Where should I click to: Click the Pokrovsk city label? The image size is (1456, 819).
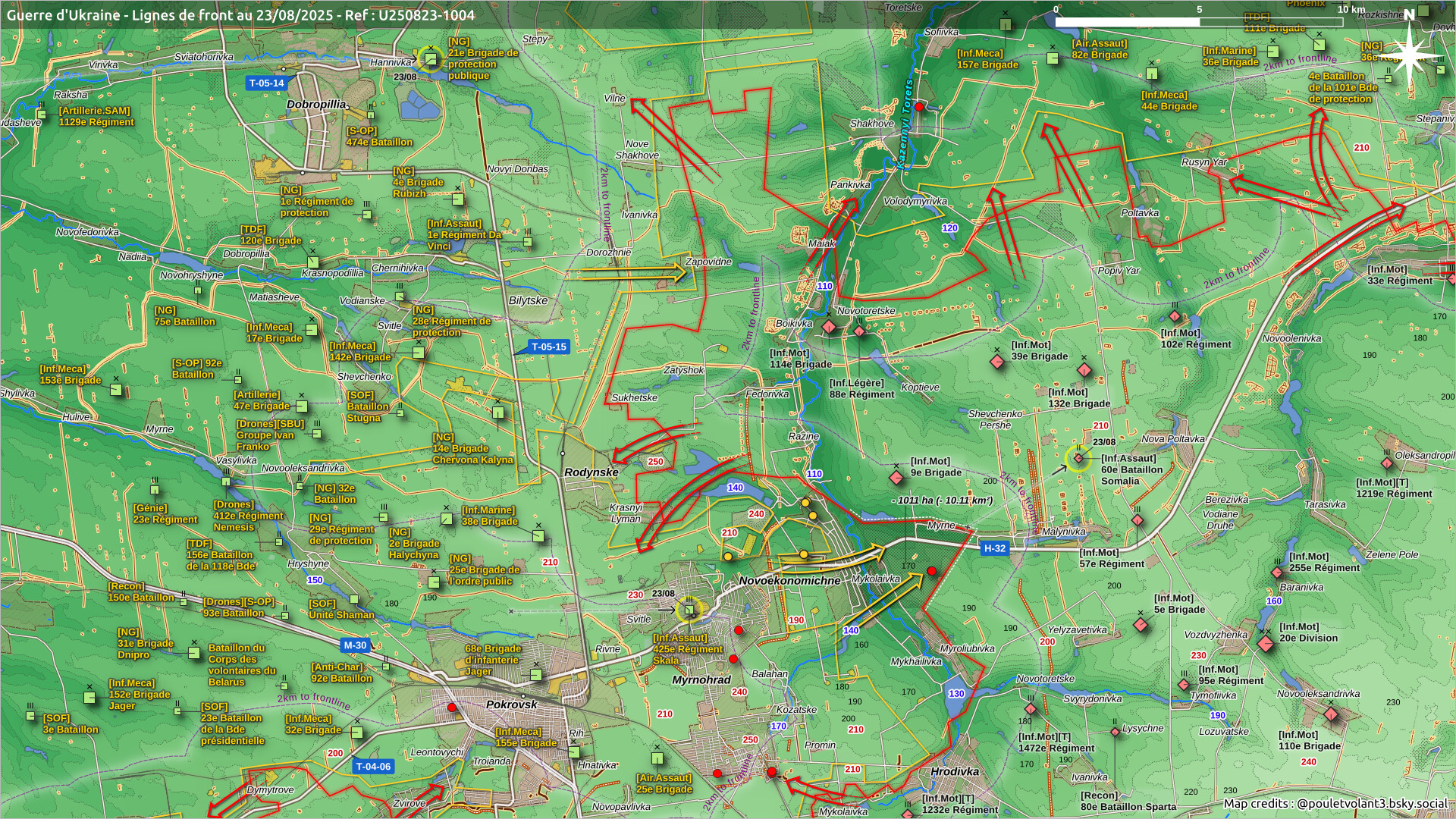[x=511, y=704]
